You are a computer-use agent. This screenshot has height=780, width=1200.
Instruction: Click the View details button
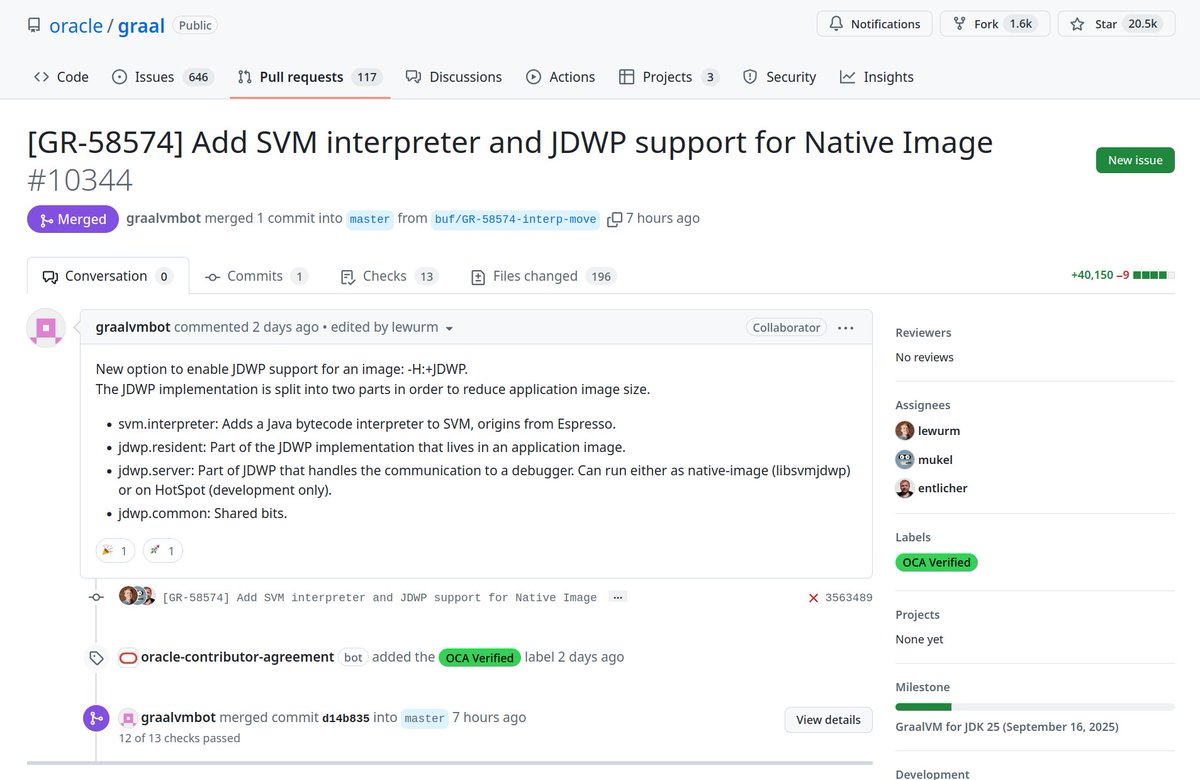click(828, 720)
